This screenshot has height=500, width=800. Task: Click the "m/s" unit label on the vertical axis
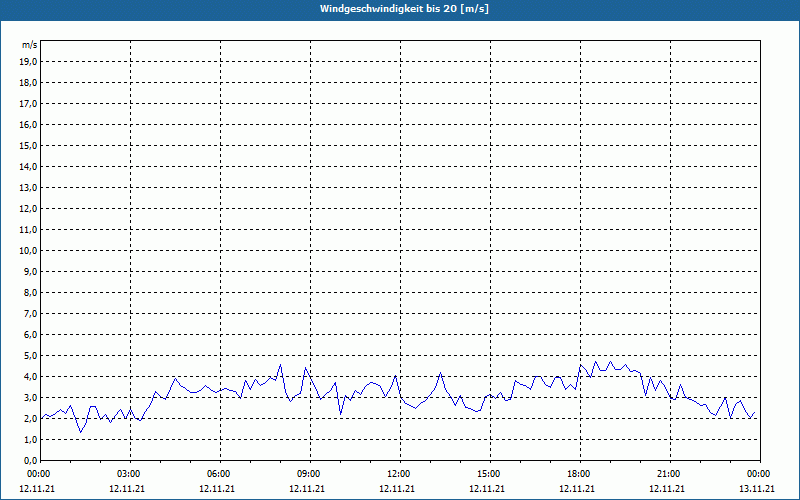click(x=30, y=45)
